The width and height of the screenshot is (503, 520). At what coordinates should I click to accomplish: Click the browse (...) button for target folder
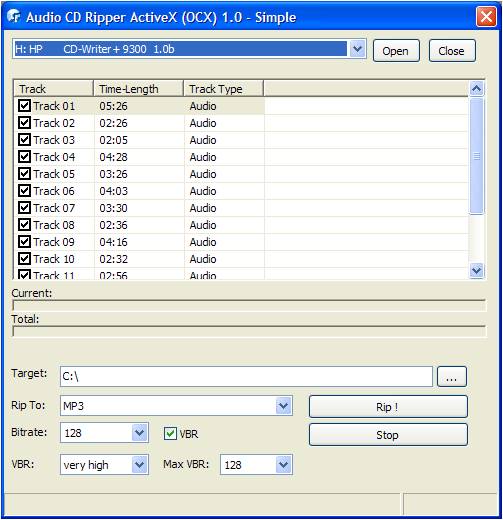coord(452,377)
